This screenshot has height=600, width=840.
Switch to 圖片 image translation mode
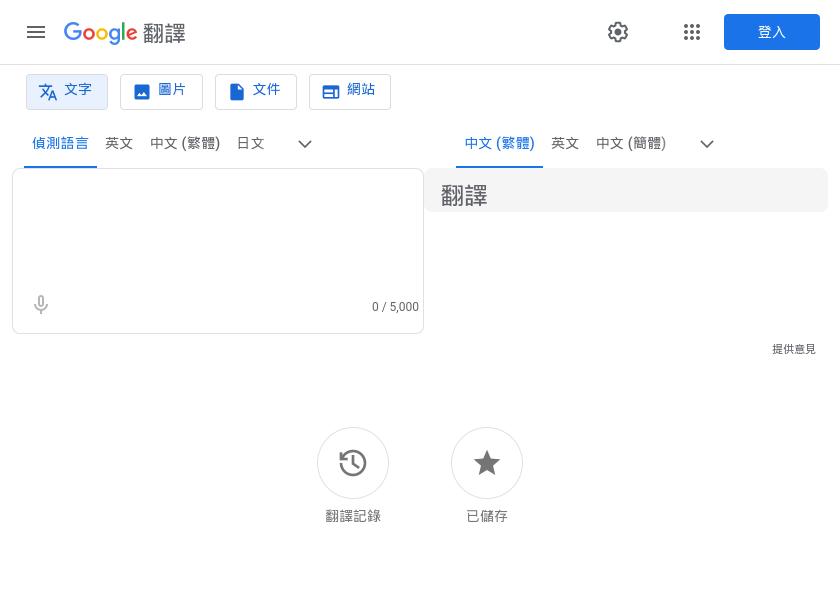point(161,92)
